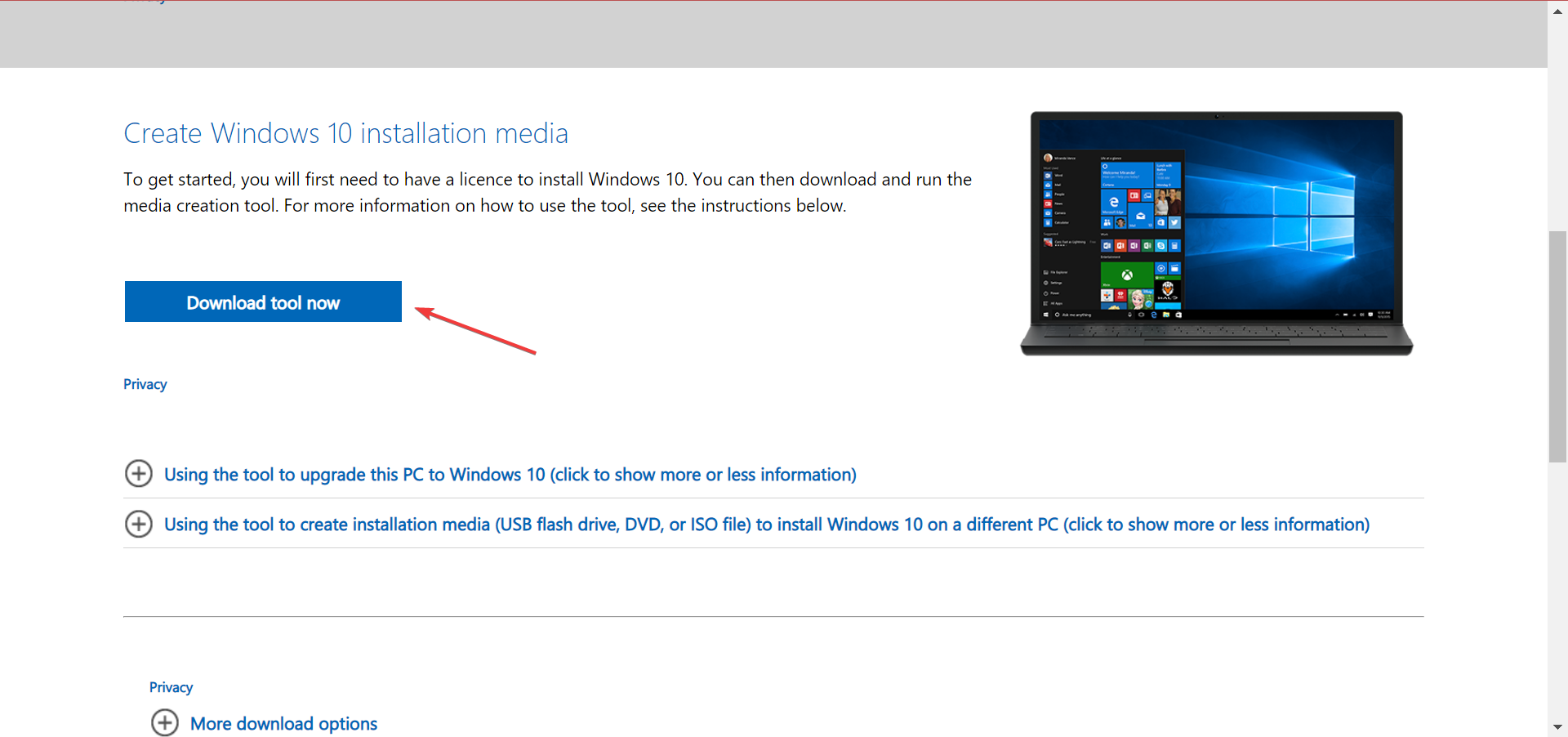
Task: Open 'Using the tool to upgrade this PC' link
Action: (x=510, y=475)
